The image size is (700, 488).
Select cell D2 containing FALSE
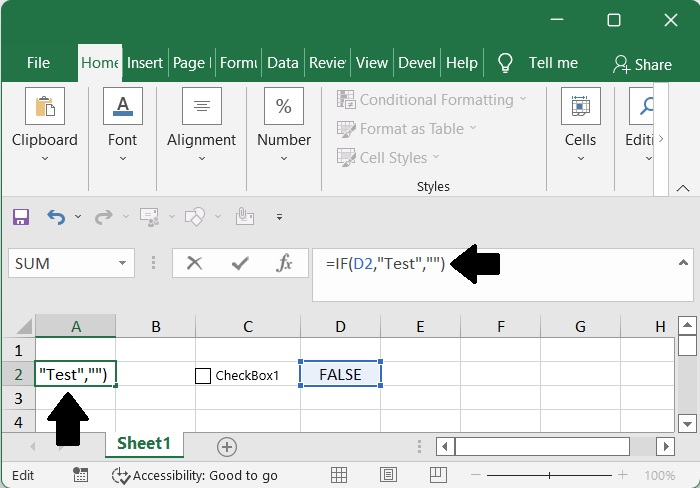[340, 375]
